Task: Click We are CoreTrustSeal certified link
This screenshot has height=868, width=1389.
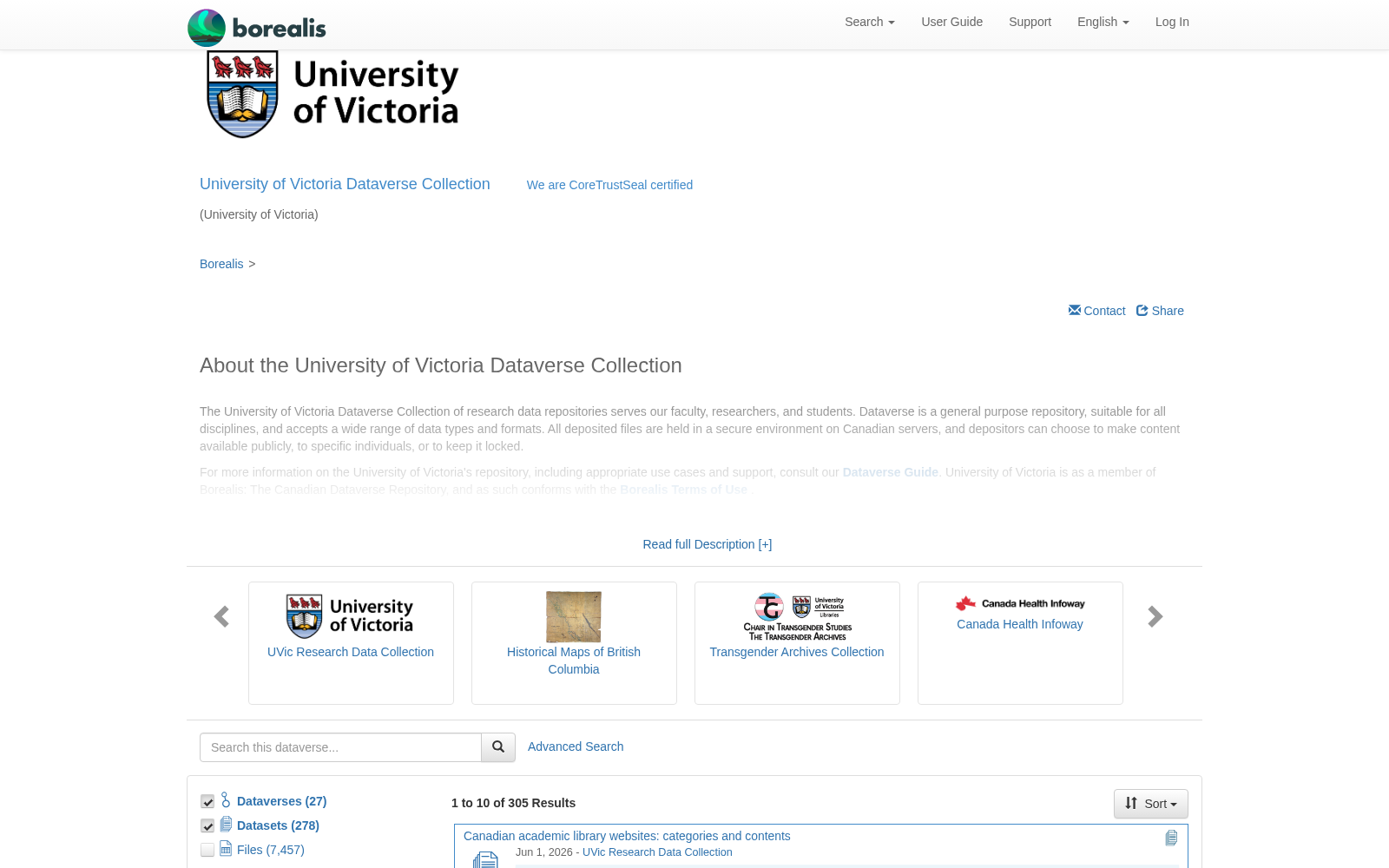Action: click(x=609, y=185)
